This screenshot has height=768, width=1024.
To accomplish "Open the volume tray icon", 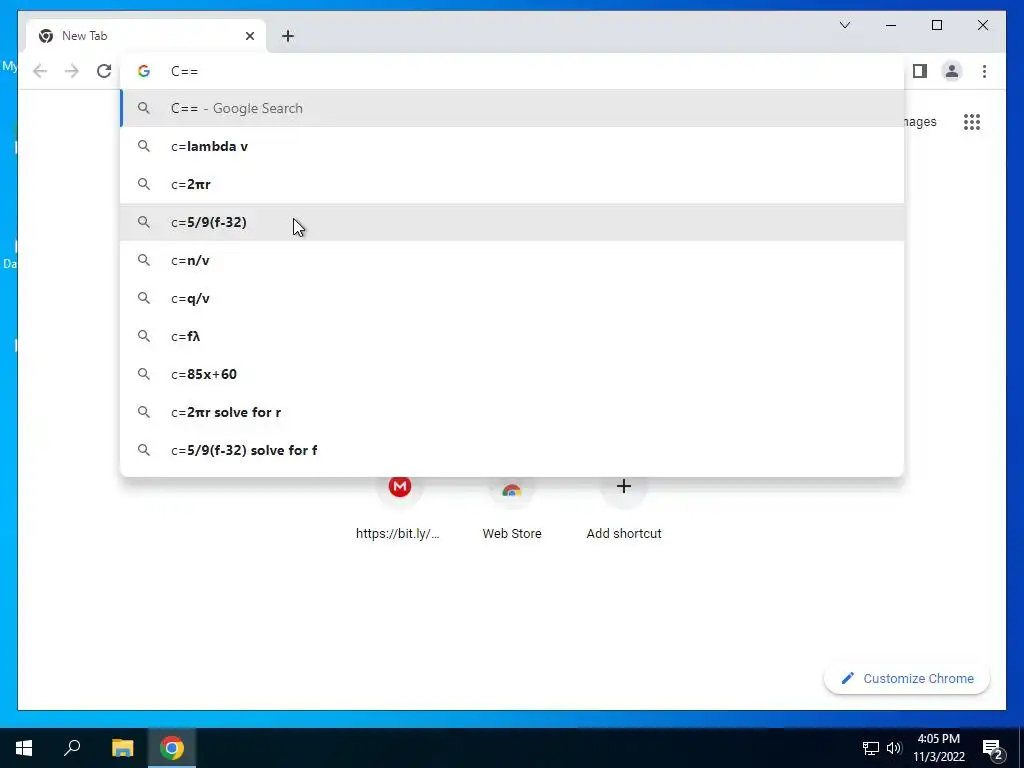I will (x=894, y=748).
